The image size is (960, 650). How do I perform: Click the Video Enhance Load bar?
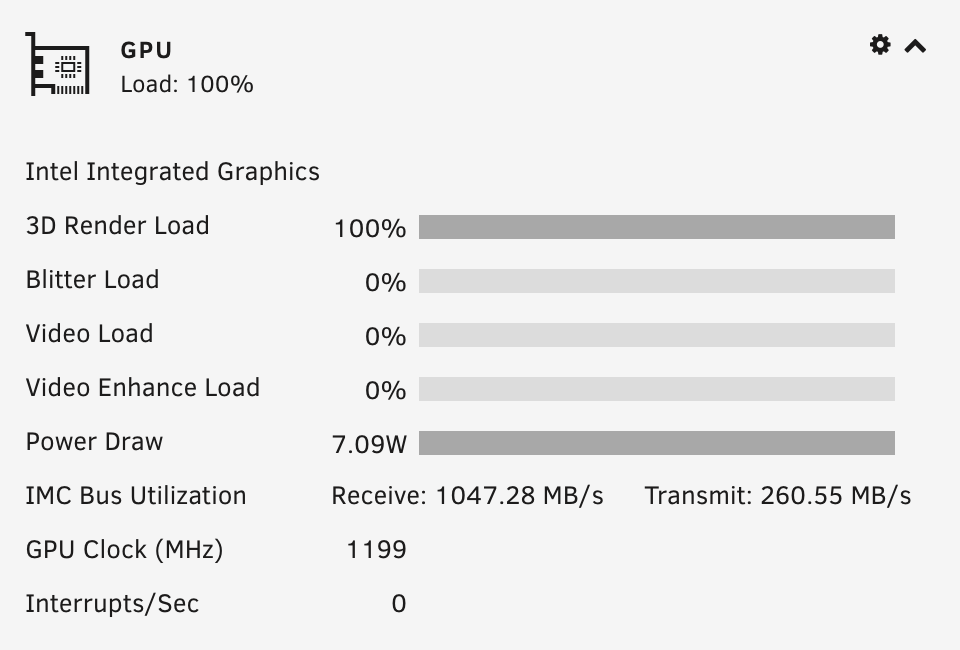[657, 389]
